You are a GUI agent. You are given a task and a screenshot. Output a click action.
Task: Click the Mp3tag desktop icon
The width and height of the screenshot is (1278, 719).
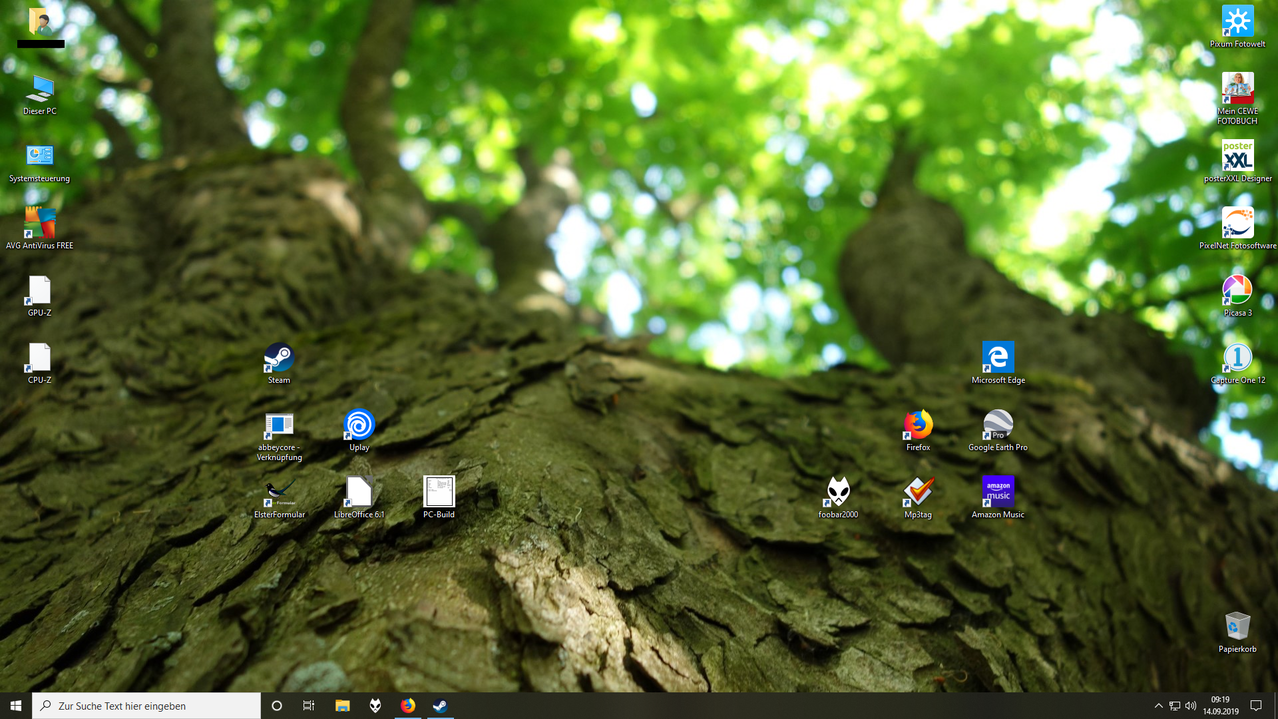click(x=918, y=492)
